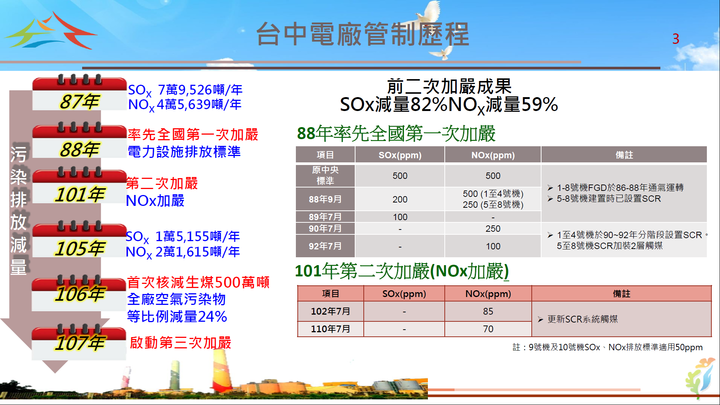Click the slide title 台中電廠管制歷程
720x405 pixels.
362,34
